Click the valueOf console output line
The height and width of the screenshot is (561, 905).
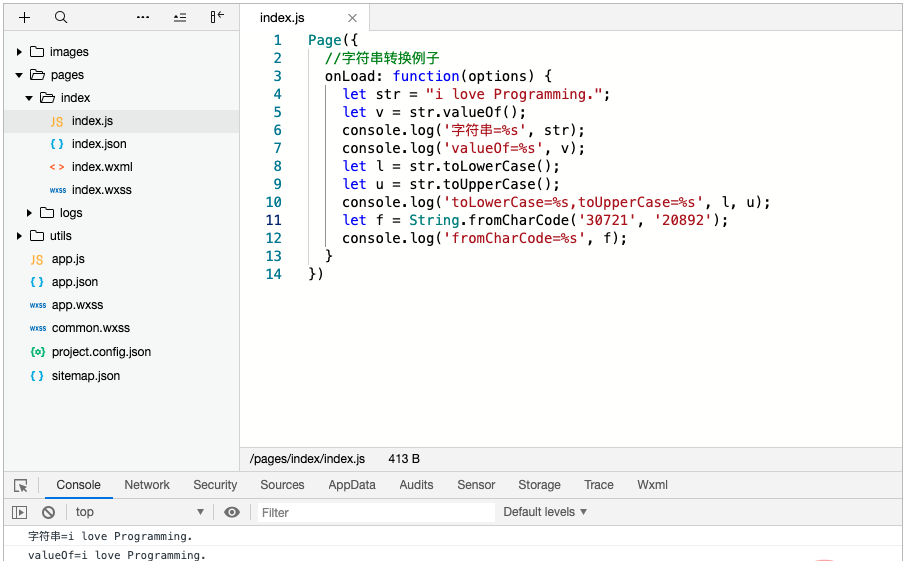point(117,555)
